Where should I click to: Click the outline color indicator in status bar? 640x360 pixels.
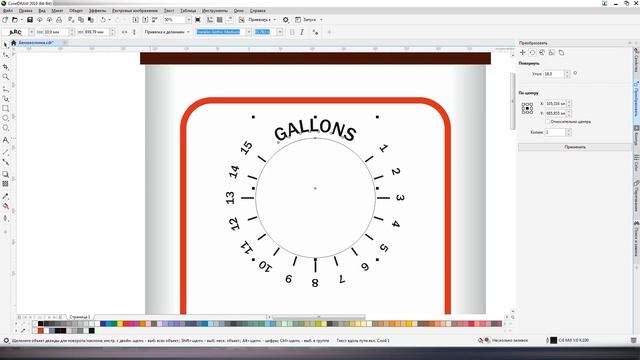pos(553,340)
